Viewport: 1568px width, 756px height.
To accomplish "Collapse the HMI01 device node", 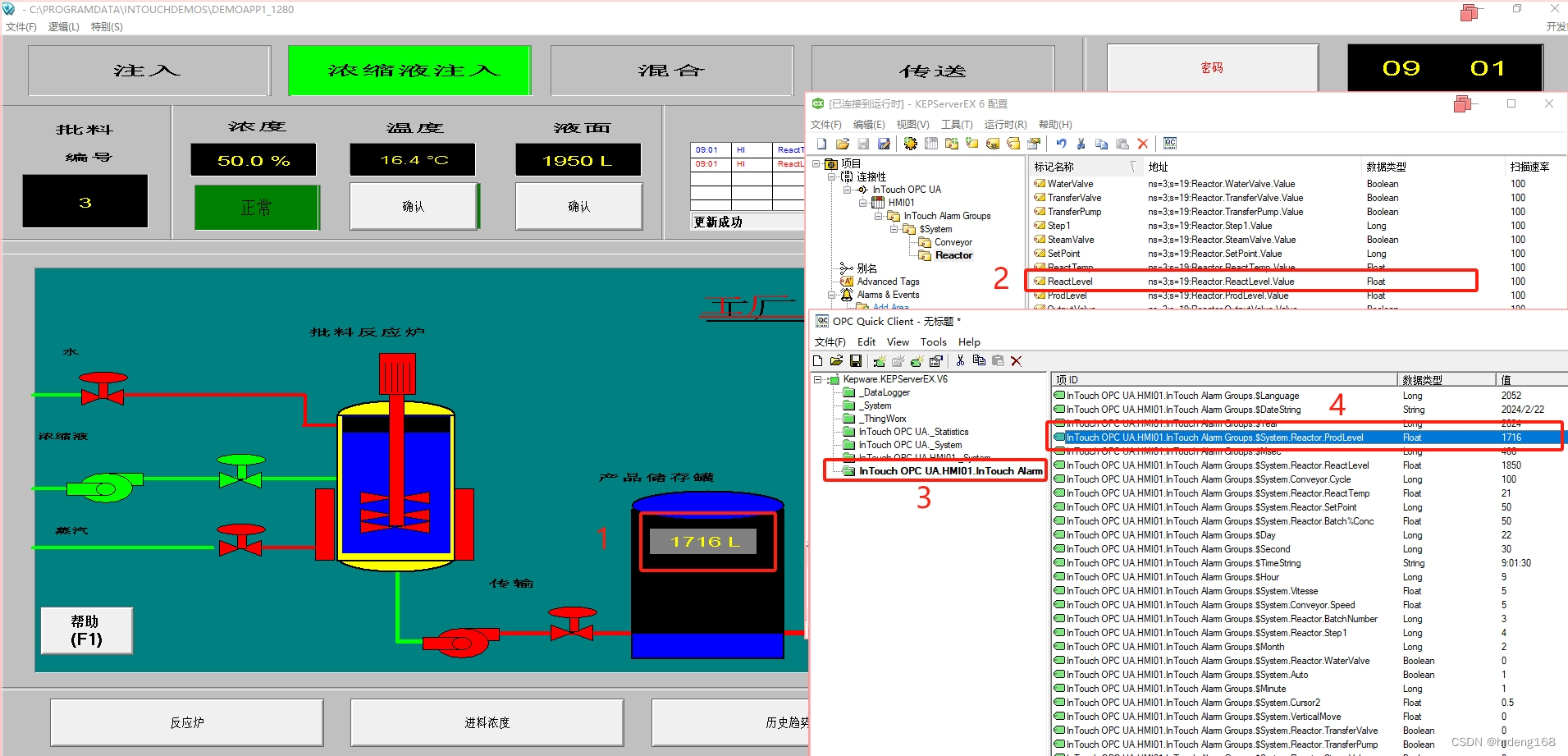I will [x=863, y=203].
